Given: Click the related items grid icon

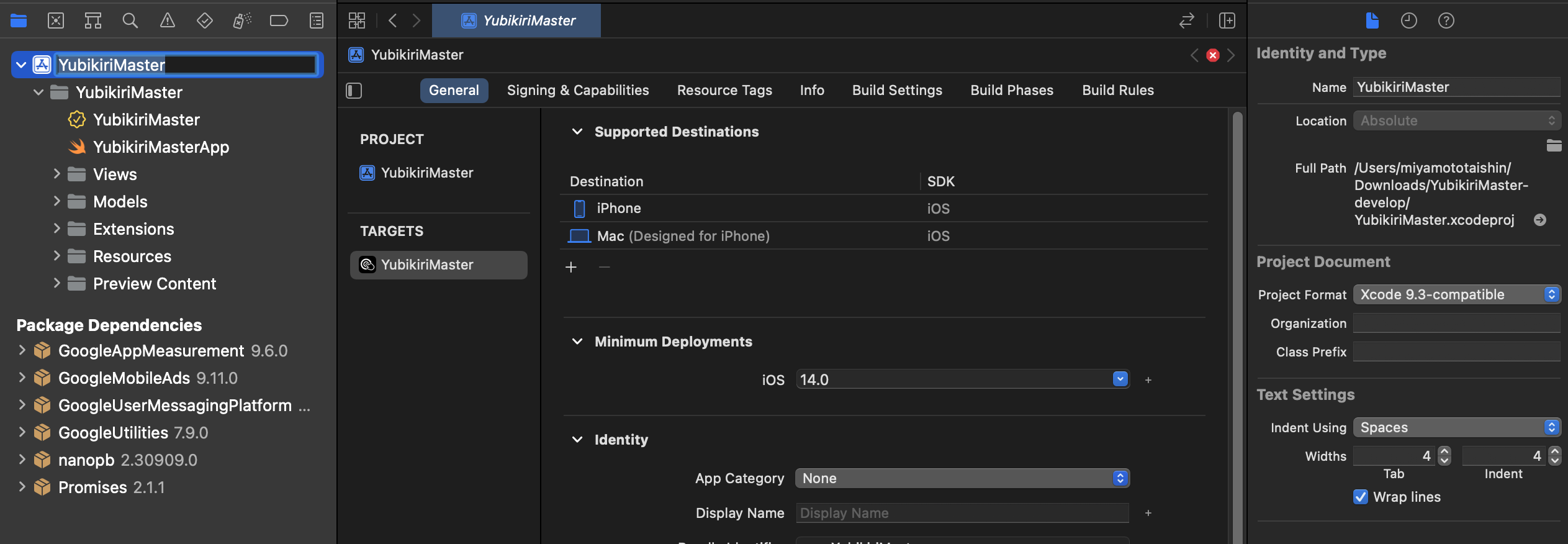Looking at the screenshot, I should [357, 20].
